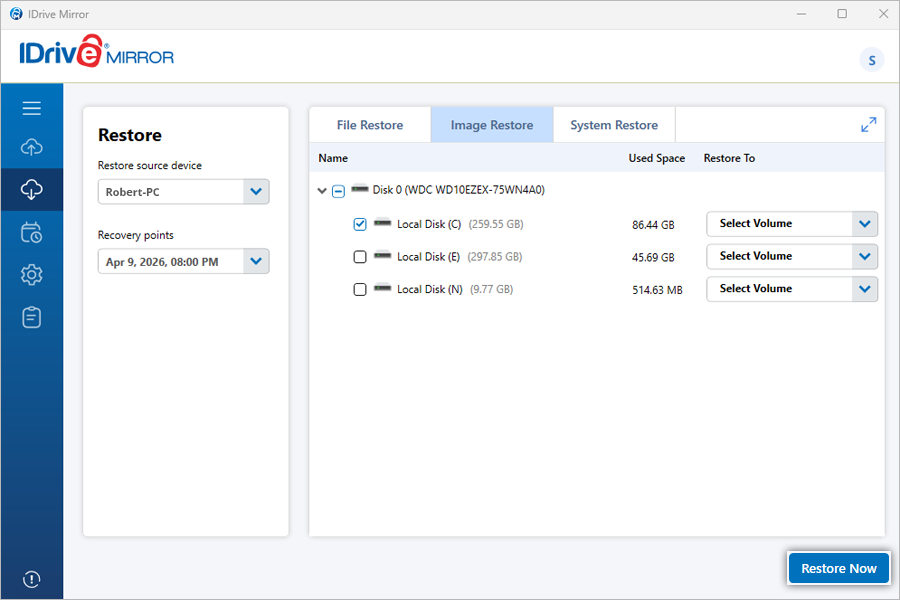Open the user profile avatar S
This screenshot has height=600, width=900.
click(871, 60)
